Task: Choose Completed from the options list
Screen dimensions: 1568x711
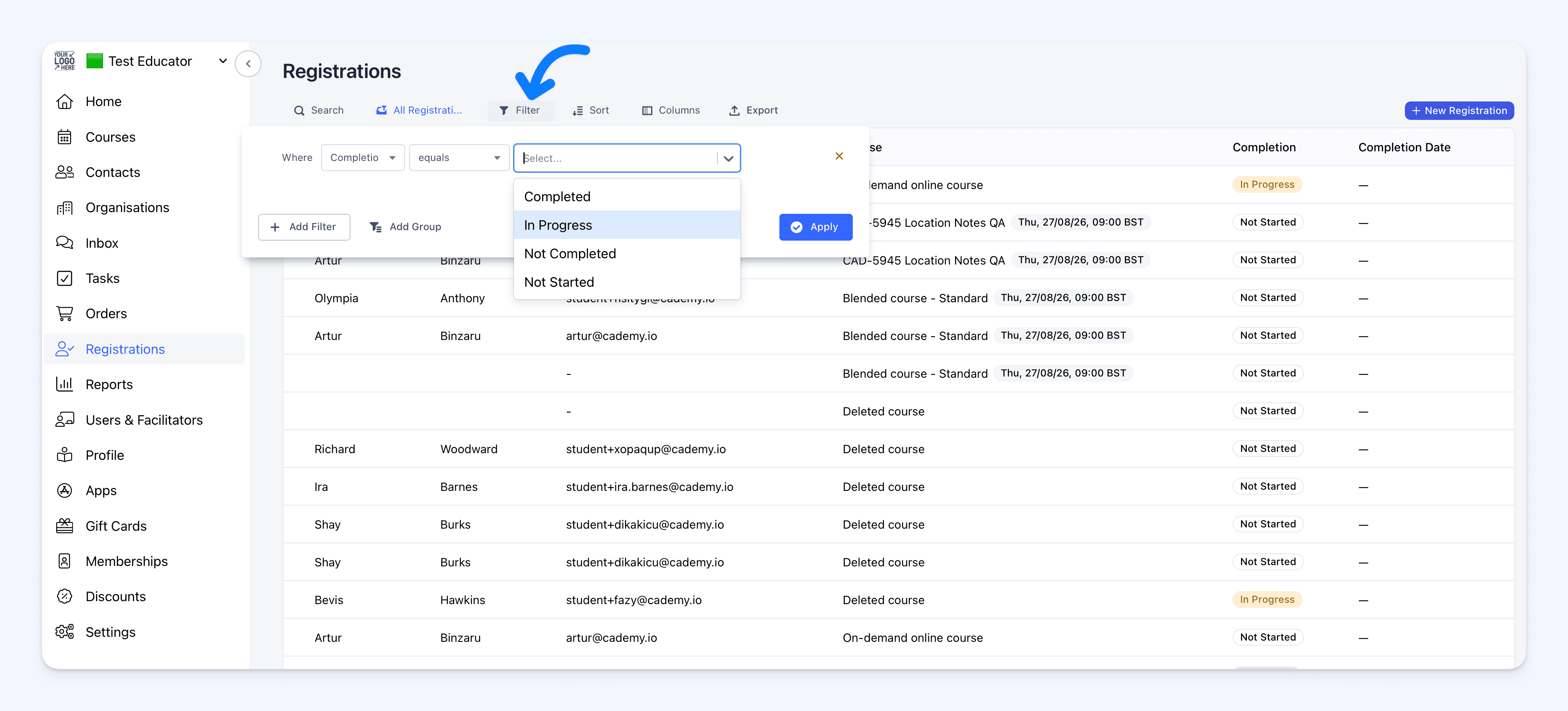Action: tap(627, 197)
